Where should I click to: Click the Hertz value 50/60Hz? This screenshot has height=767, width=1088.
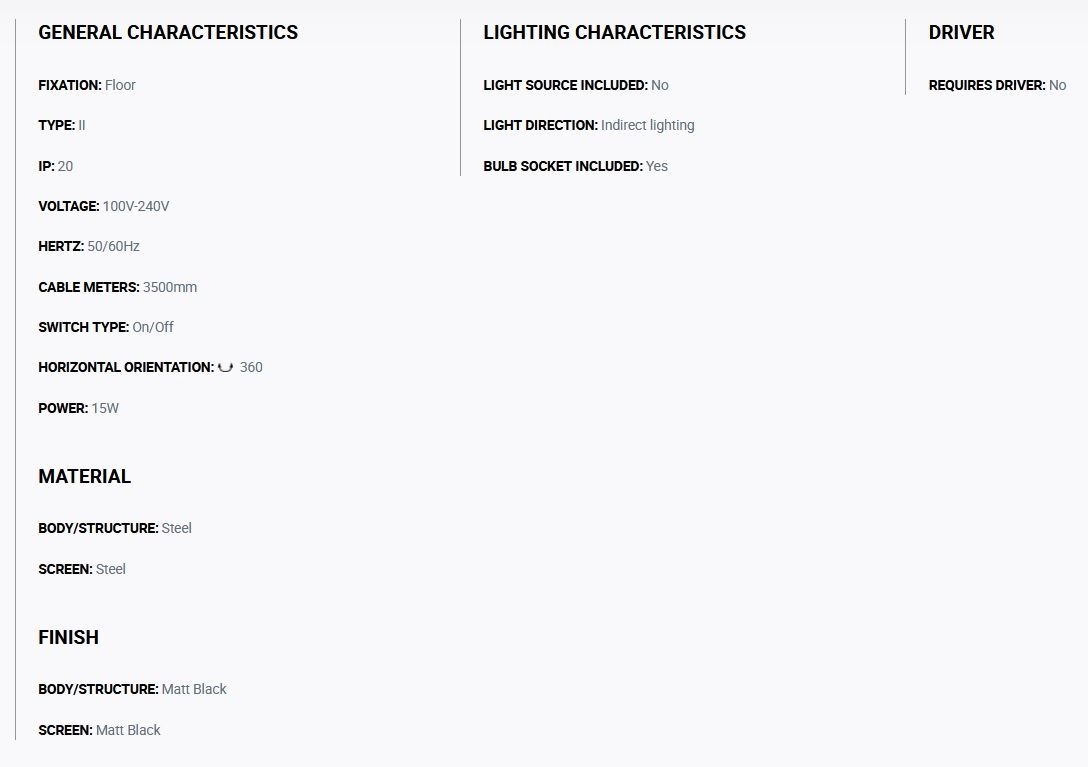113,246
